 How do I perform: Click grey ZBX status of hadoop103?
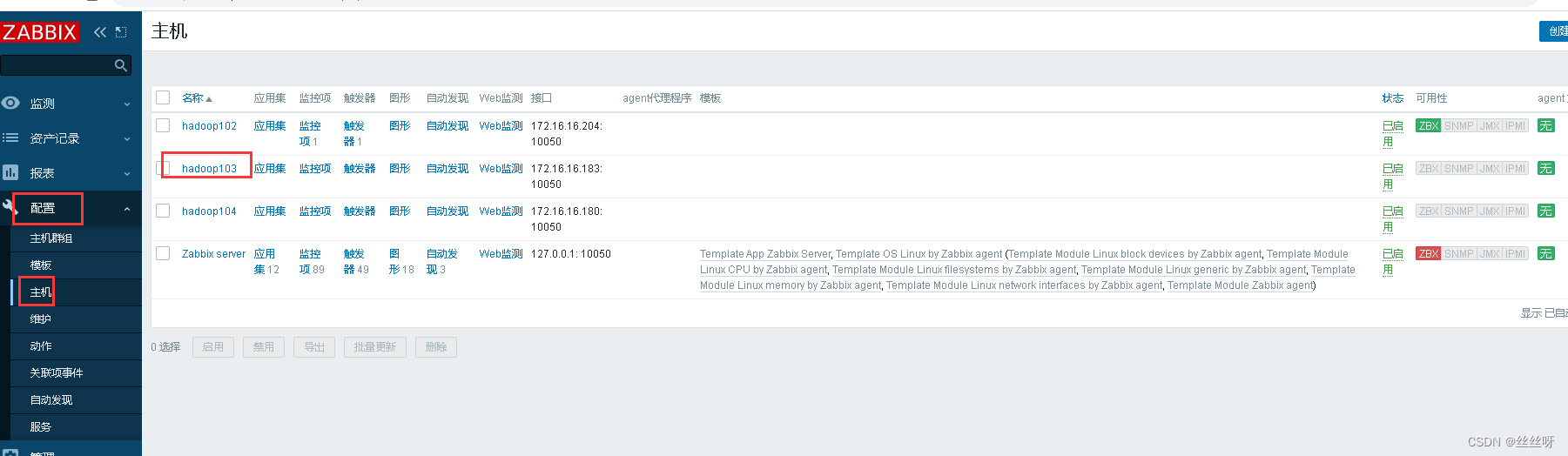click(x=1429, y=169)
